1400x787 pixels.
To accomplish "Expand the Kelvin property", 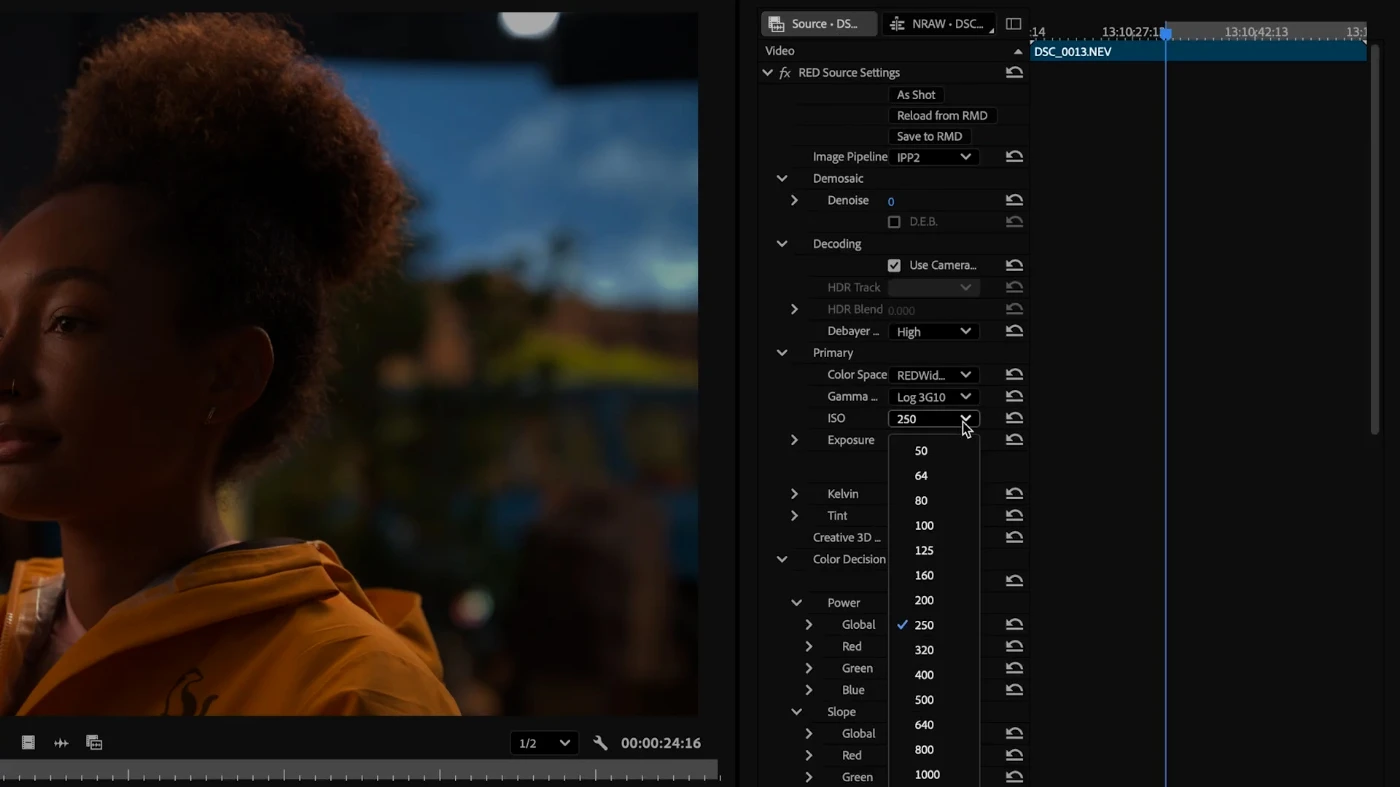I will [x=794, y=494].
